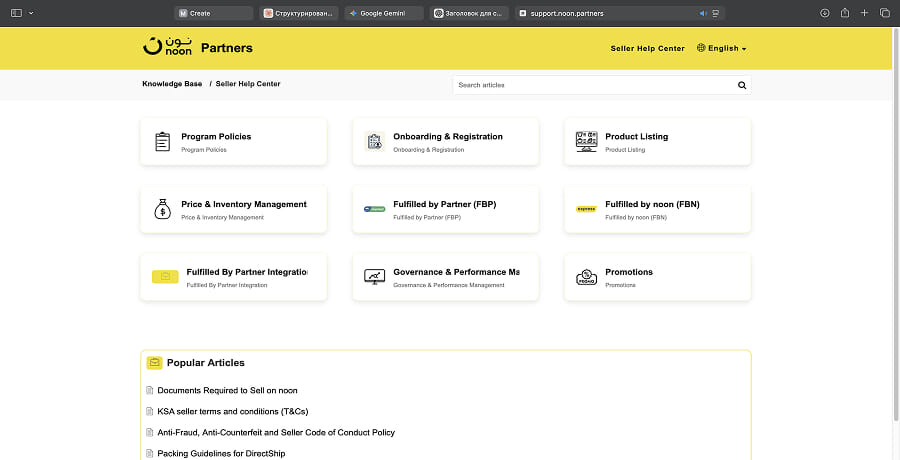This screenshot has height=460, width=900.
Task: Switch to the Google Gemini tab
Action: click(384, 13)
